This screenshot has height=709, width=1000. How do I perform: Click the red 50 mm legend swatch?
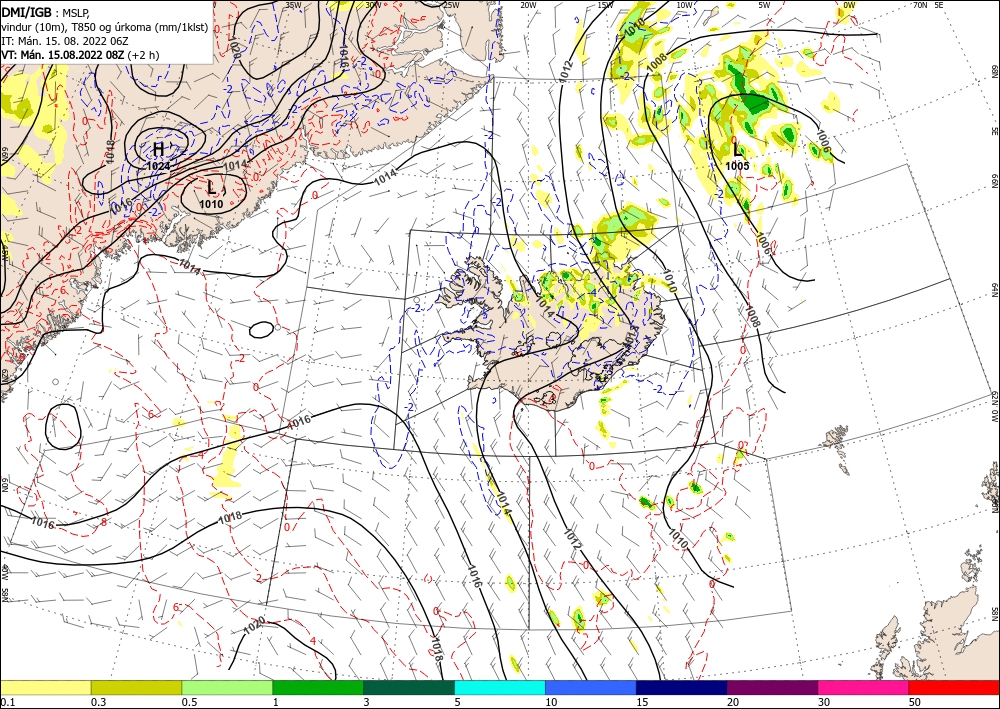tap(954, 687)
